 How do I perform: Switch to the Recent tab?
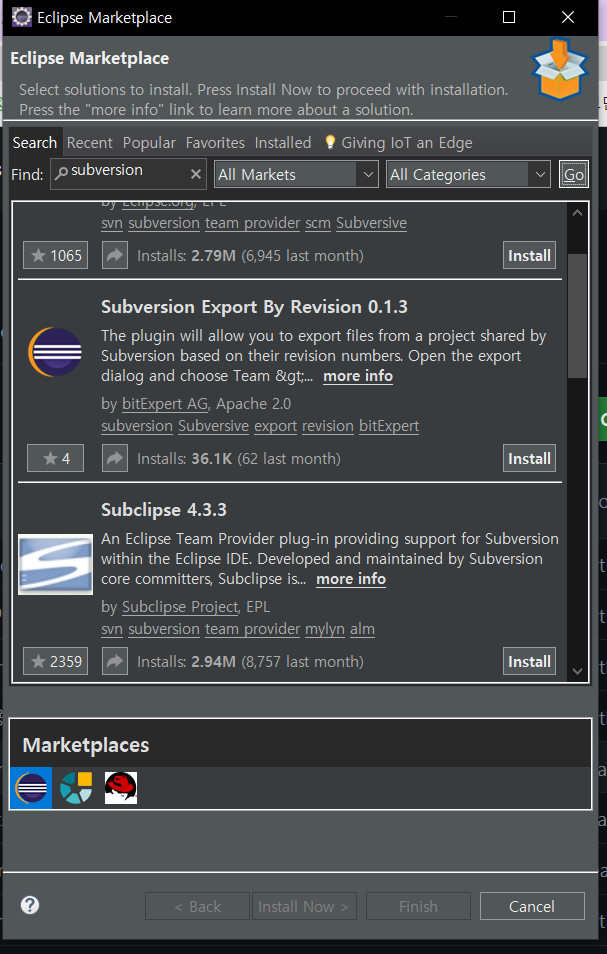pyautogui.click(x=89, y=142)
